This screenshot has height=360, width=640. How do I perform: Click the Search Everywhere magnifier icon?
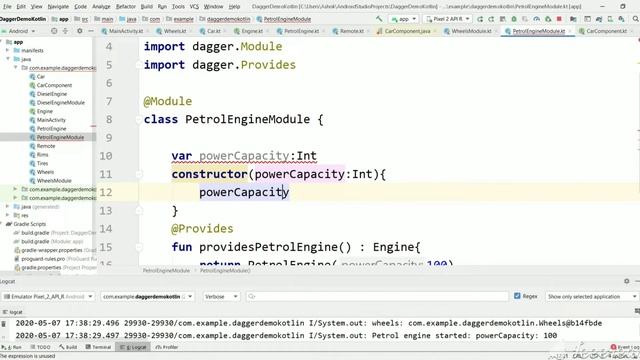(x=636, y=19)
